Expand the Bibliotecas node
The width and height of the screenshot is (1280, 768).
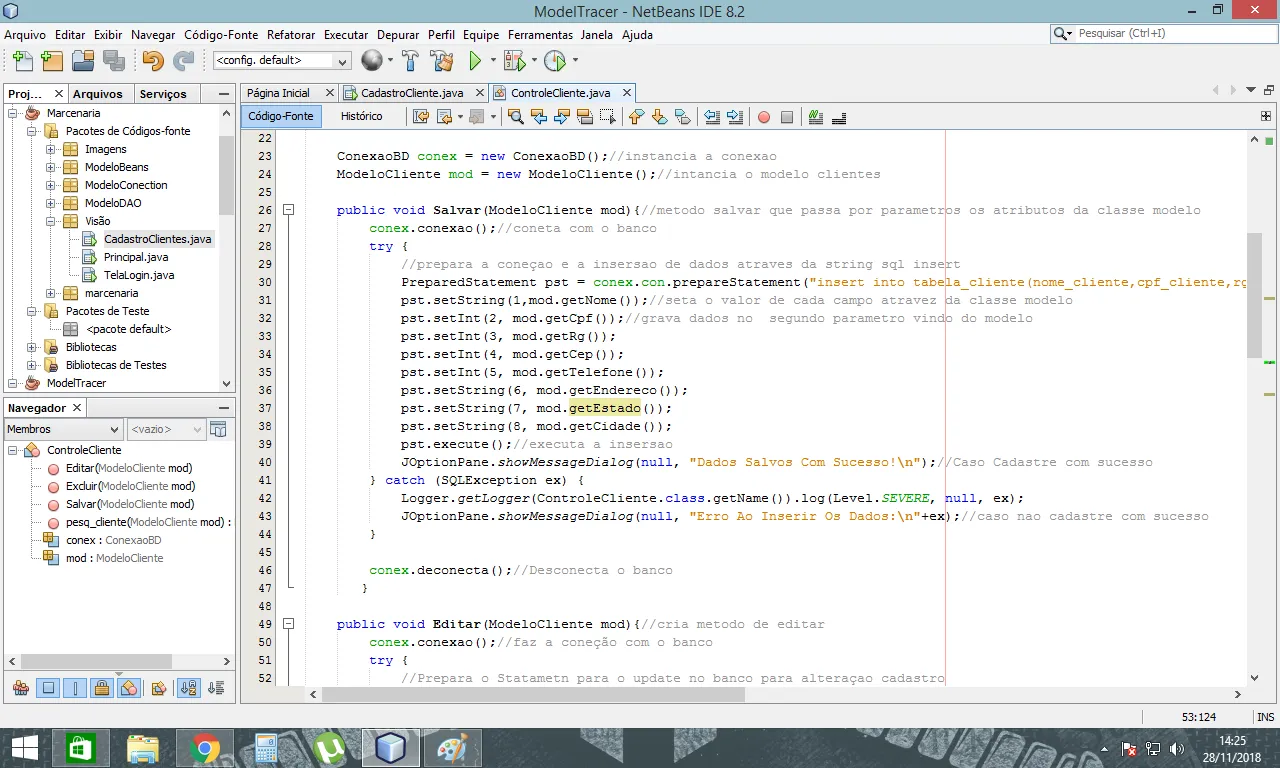32,347
